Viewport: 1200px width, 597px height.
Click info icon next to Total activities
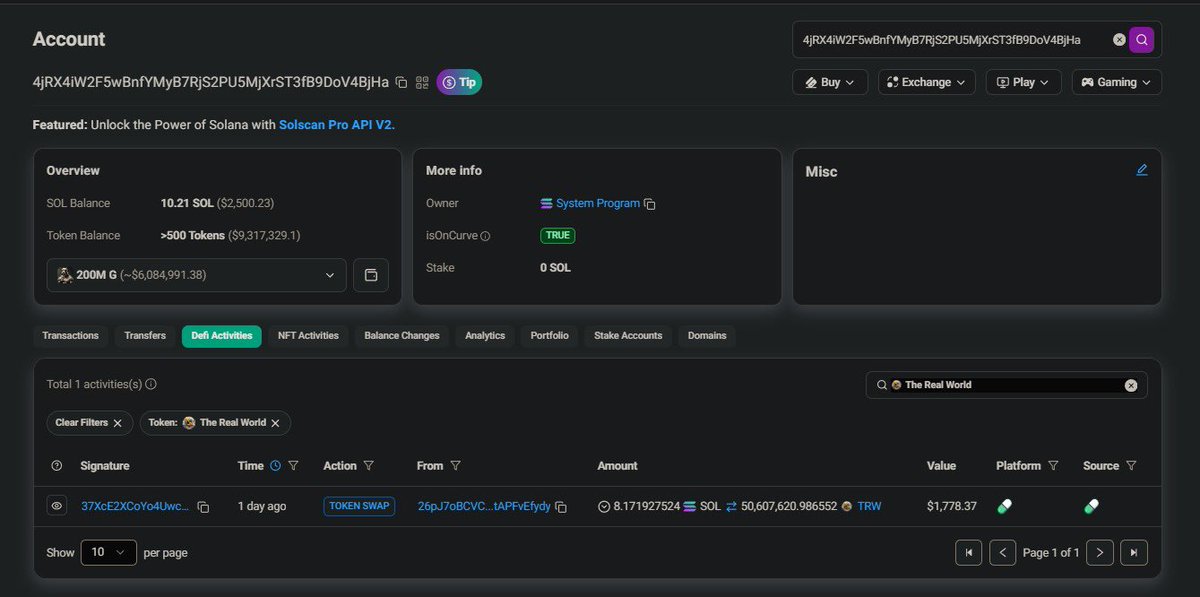point(151,384)
